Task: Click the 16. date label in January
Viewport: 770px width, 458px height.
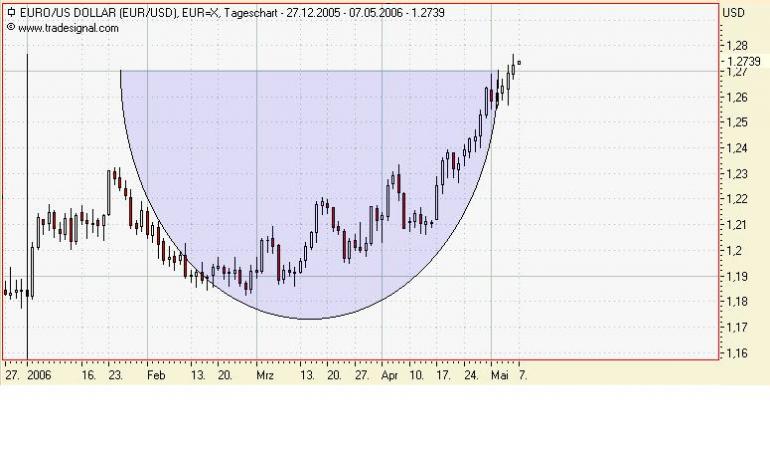Action: tap(88, 376)
